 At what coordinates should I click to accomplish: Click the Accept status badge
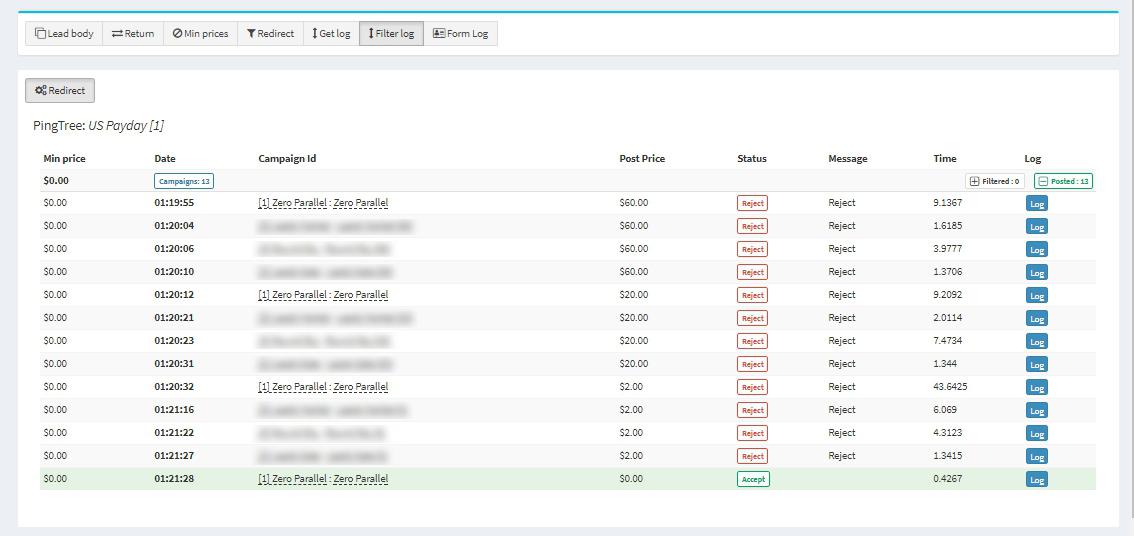(753, 480)
